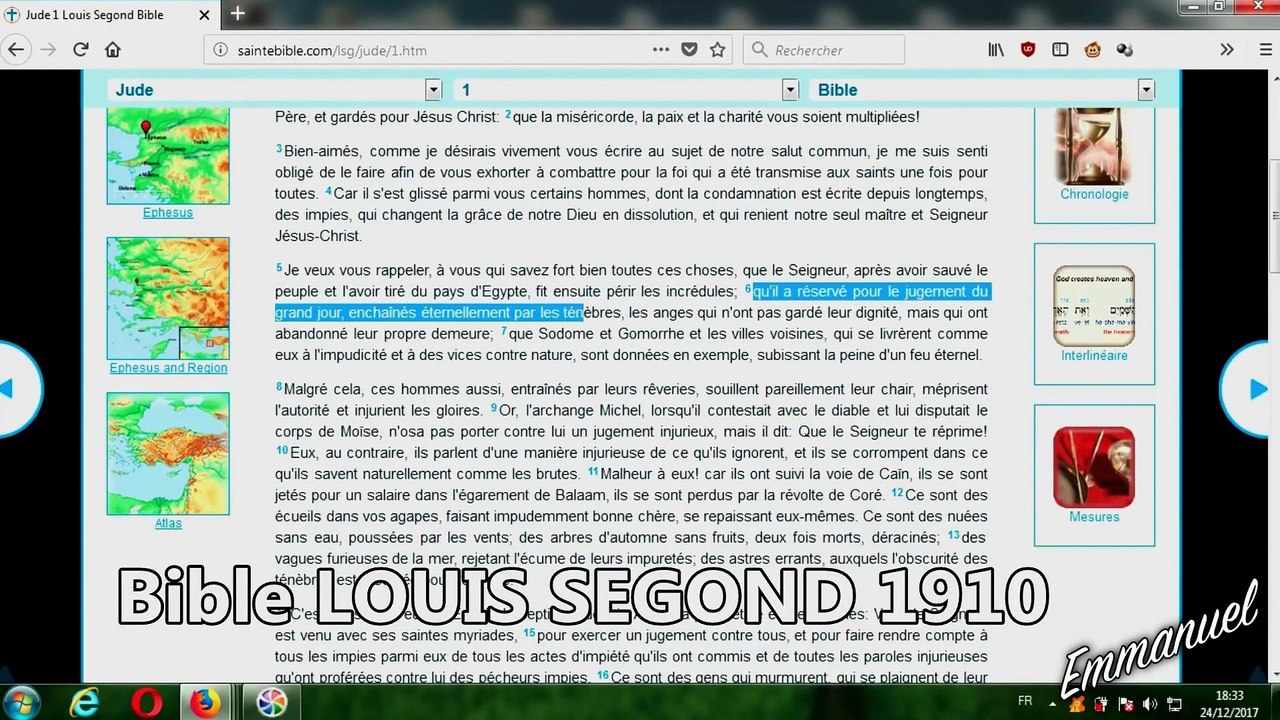Expand the chapter 1 dropdown
Image resolution: width=1280 pixels, height=720 pixels.
(790, 90)
